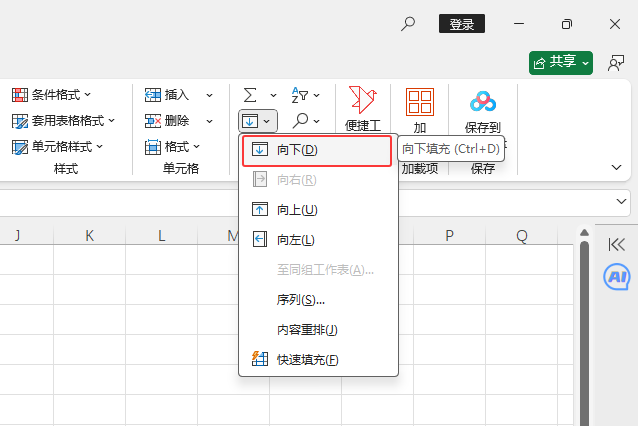Choose 向左(L) fill left menu item
The height and width of the screenshot is (426, 638).
coord(318,240)
